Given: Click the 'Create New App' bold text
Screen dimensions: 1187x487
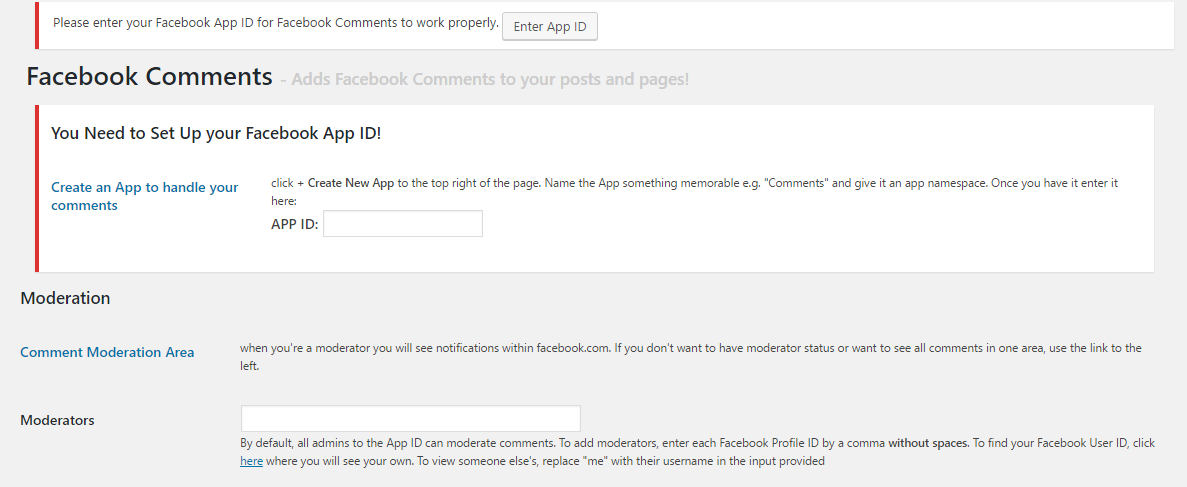Looking at the screenshot, I should (350, 183).
